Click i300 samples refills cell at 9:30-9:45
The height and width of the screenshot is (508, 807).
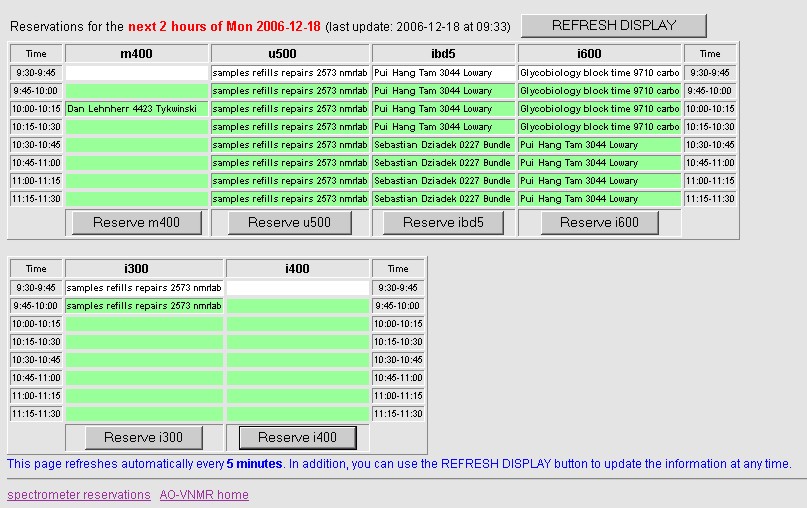point(144,288)
